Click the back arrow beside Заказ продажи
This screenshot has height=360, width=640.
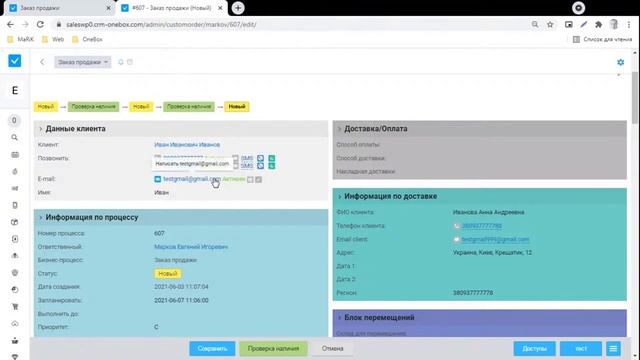42,62
